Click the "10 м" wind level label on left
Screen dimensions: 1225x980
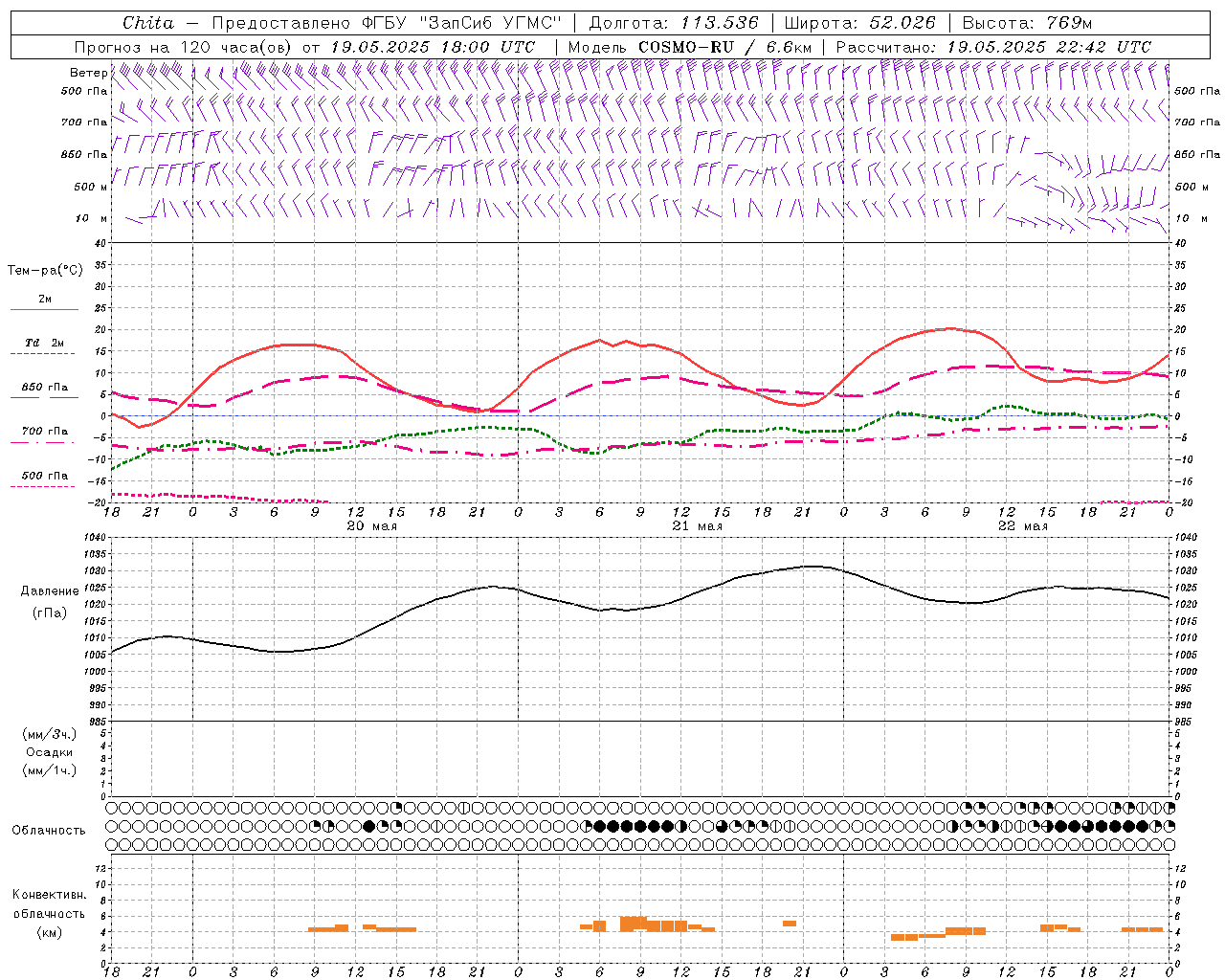pyautogui.click(x=93, y=218)
